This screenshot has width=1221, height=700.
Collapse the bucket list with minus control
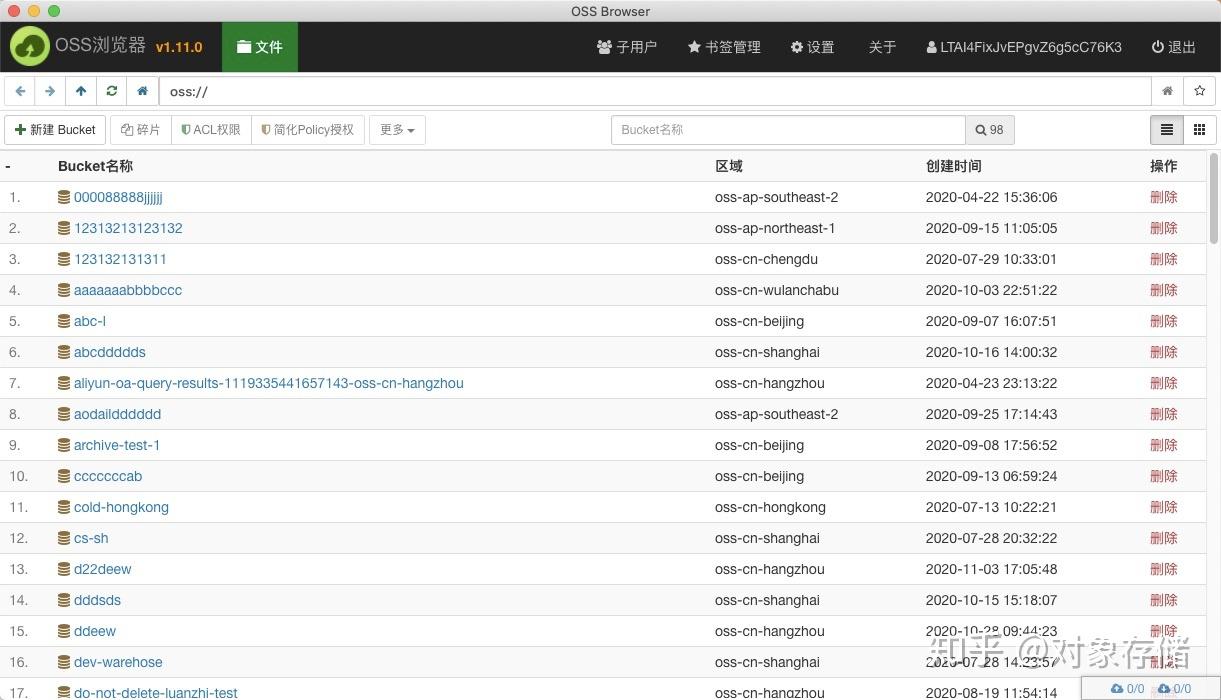(8, 166)
